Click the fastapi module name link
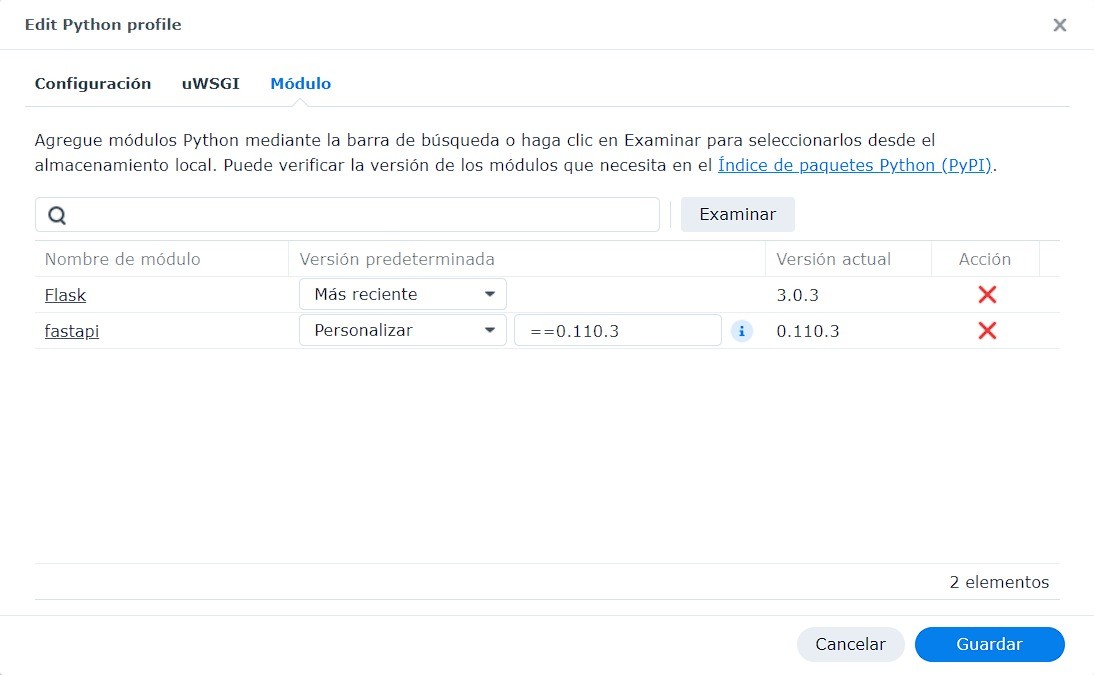This screenshot has height=675, width=1094. coord(71,331)
